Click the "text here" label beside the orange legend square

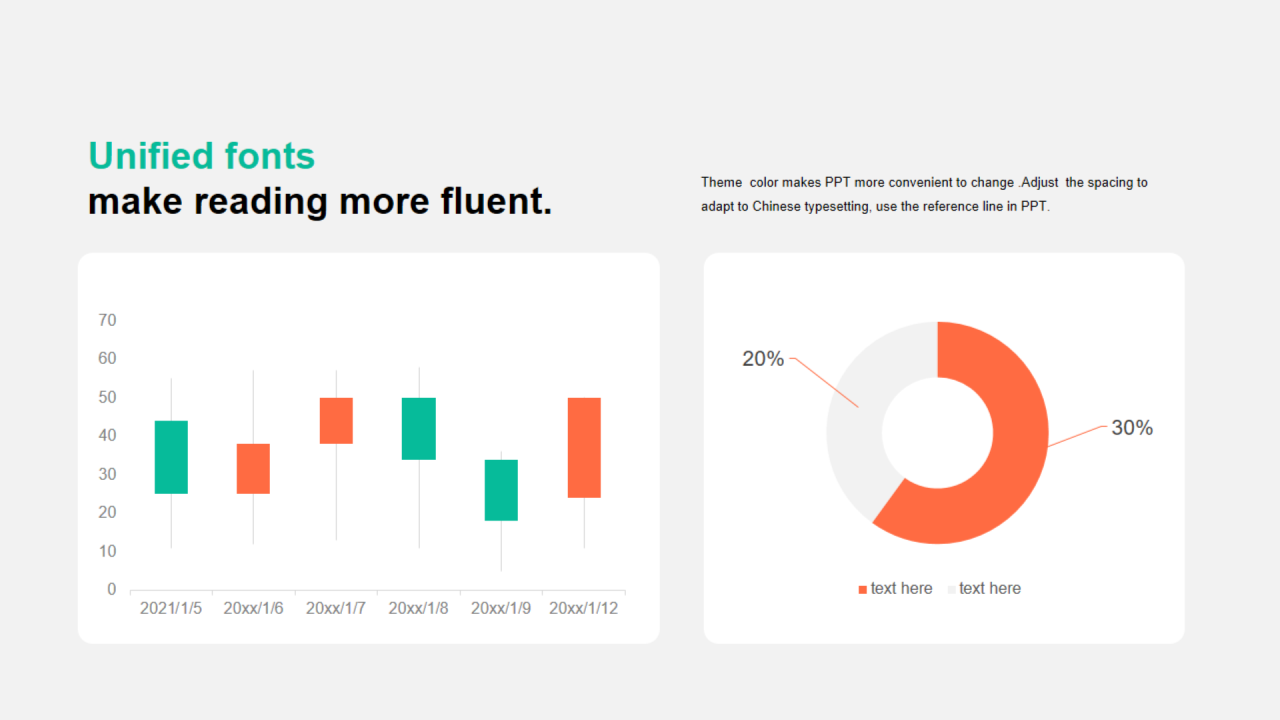[x=901, y=589]
